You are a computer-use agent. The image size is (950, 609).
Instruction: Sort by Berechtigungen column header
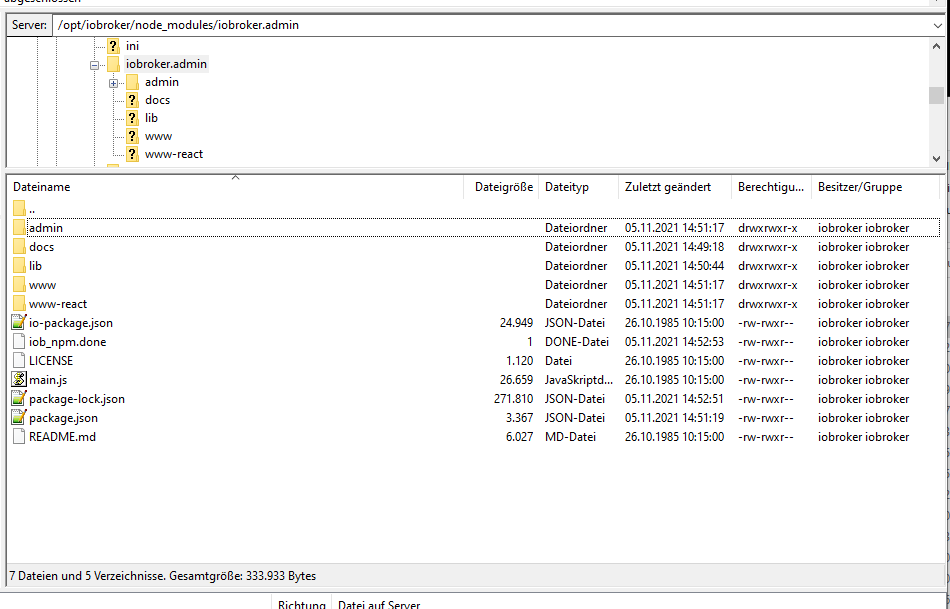tap(771, 187)
